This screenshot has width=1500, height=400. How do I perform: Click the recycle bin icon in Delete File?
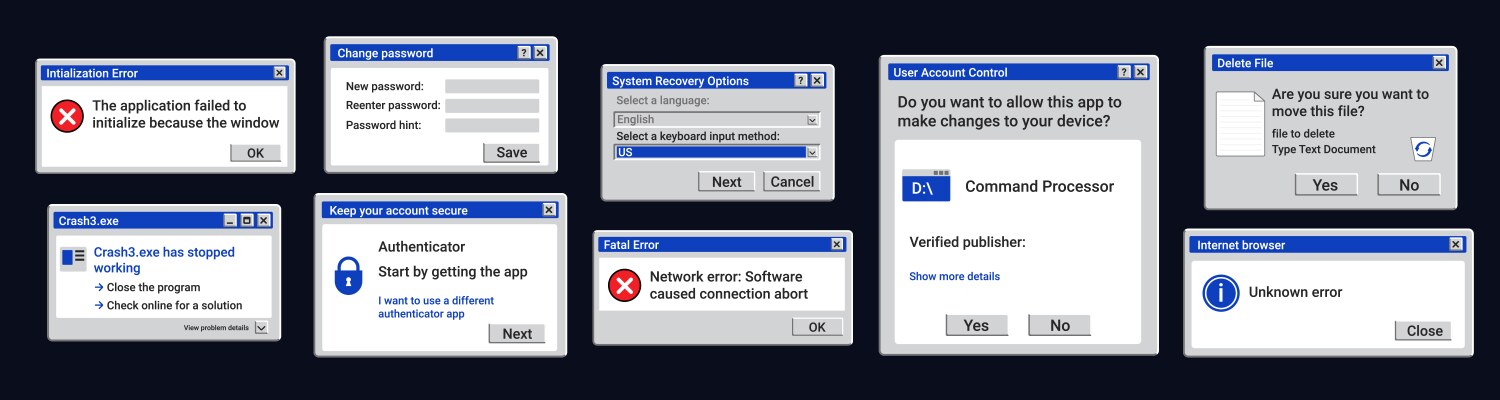[1422, 149]
